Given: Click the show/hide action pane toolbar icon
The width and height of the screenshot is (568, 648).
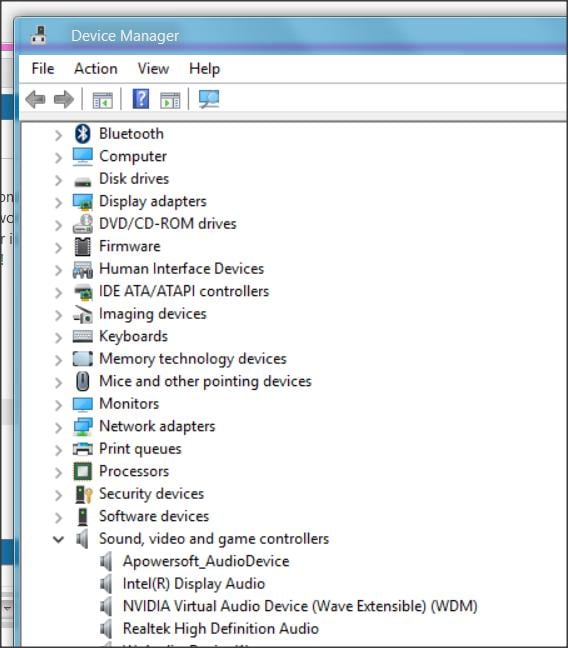Looking at the screenshot, I should tap(170, 100).
